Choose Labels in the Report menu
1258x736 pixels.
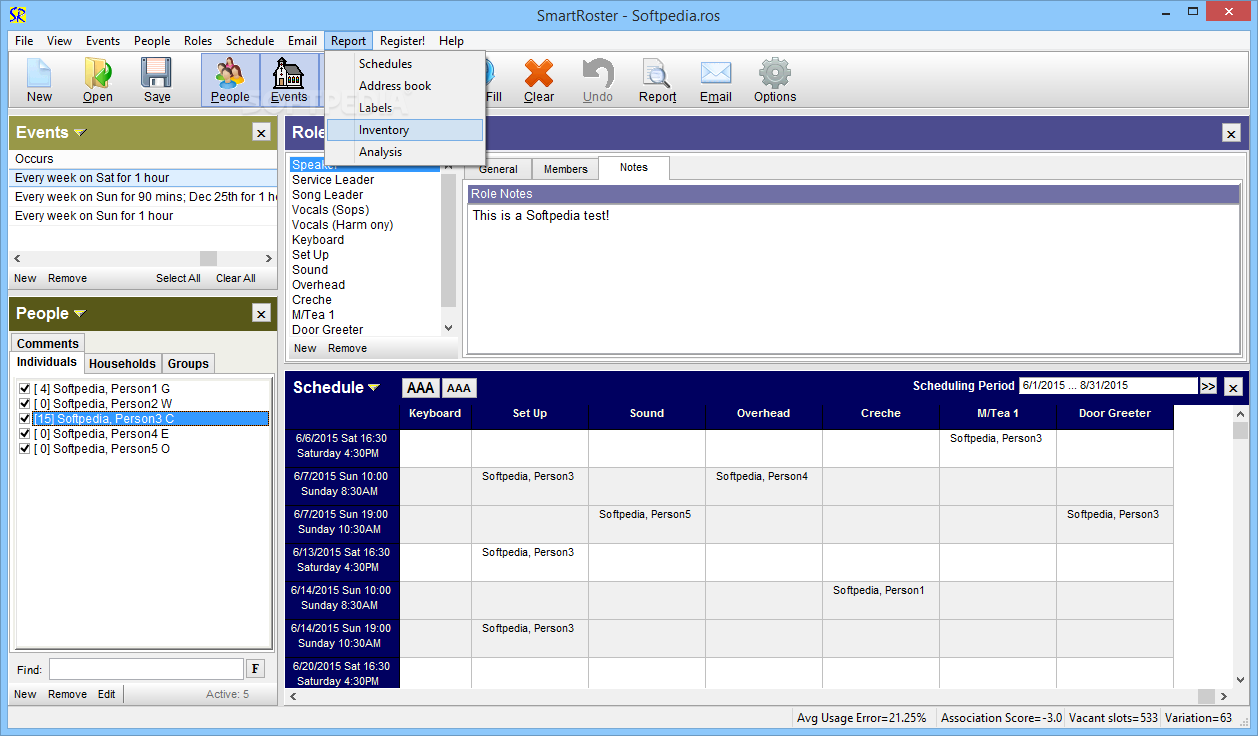coord(406,108)
